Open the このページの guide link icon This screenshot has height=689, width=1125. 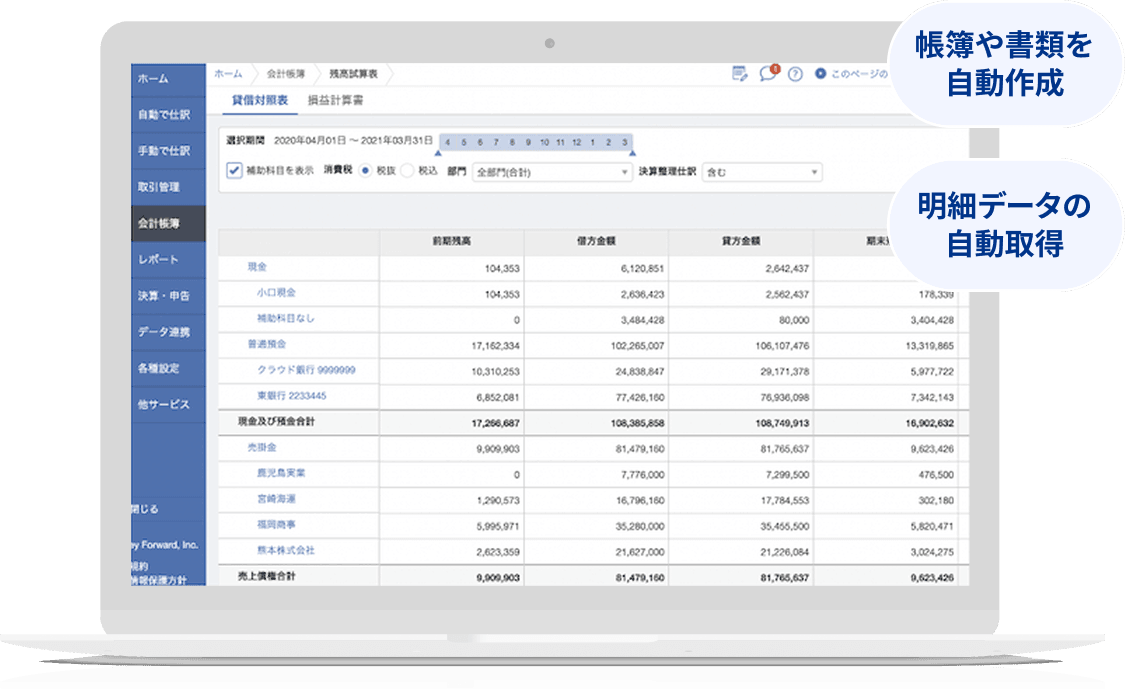pos(820,73)
